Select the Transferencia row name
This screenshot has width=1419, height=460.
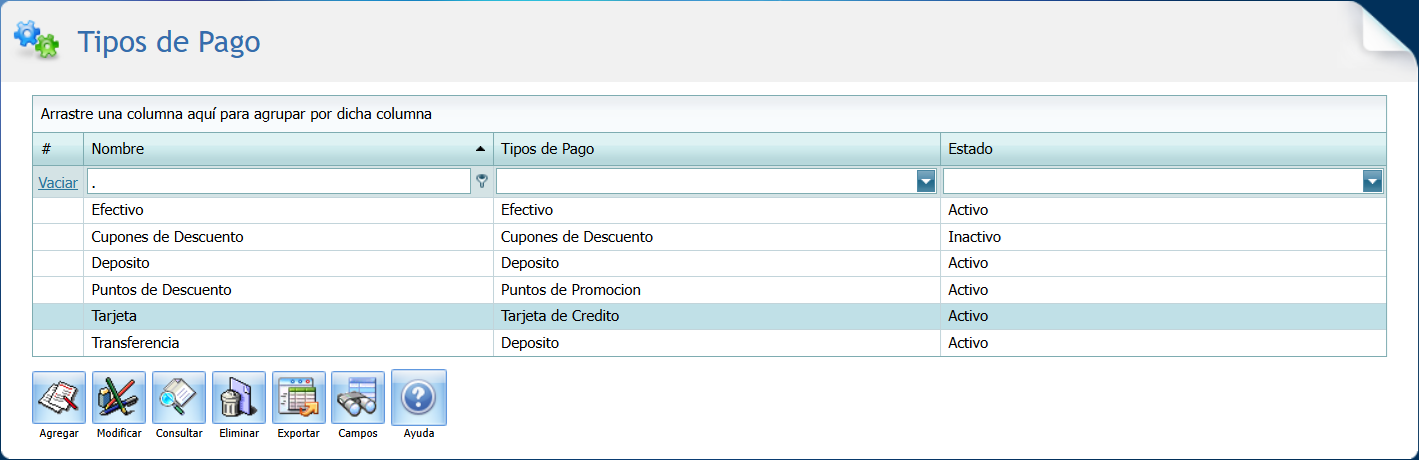click(x=288, y=343)
